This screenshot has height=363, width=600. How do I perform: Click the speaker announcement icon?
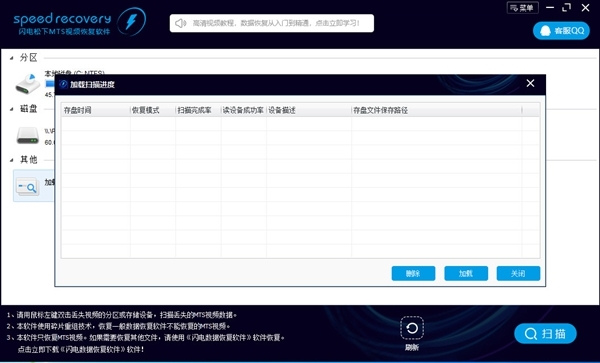click(x=180, y=23)
